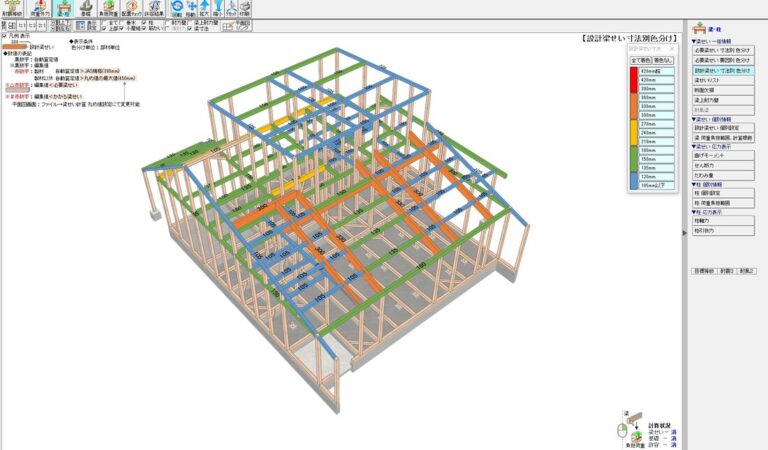Click the 梁上耐力壁 button
Viewport: 768px width, 450px height.
point(723,100)
